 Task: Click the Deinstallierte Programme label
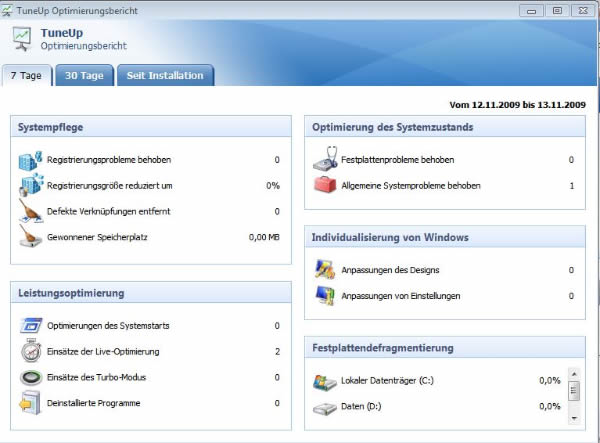click(x=93, y=403)
